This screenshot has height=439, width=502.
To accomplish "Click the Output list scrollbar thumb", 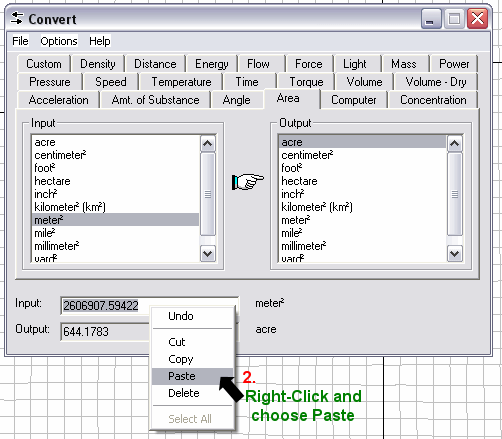I will coord(455,194).
